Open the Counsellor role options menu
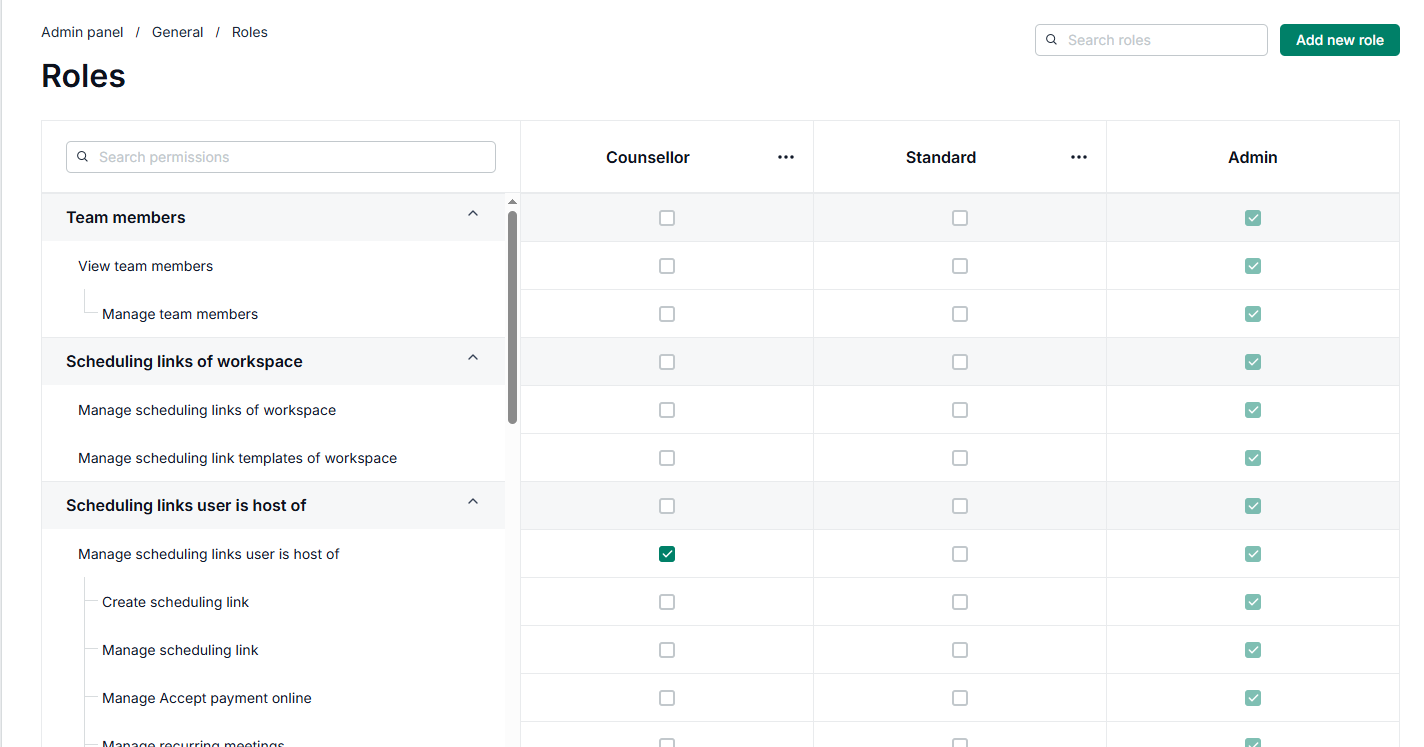 tap(786, 157)
